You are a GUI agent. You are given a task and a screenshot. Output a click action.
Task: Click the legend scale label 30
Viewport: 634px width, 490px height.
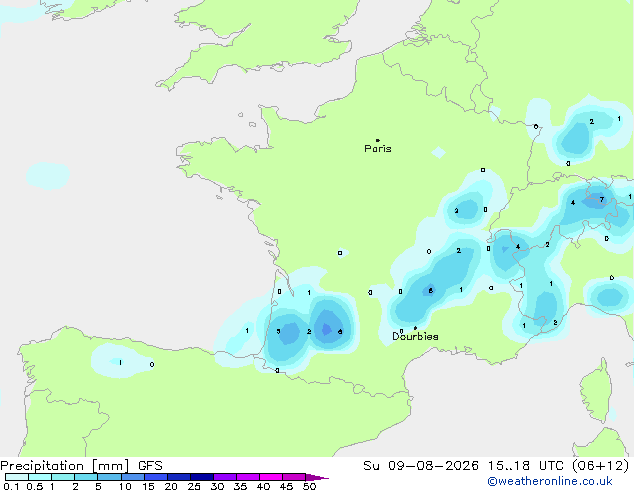pyautogui.click(x=217, y=486)
